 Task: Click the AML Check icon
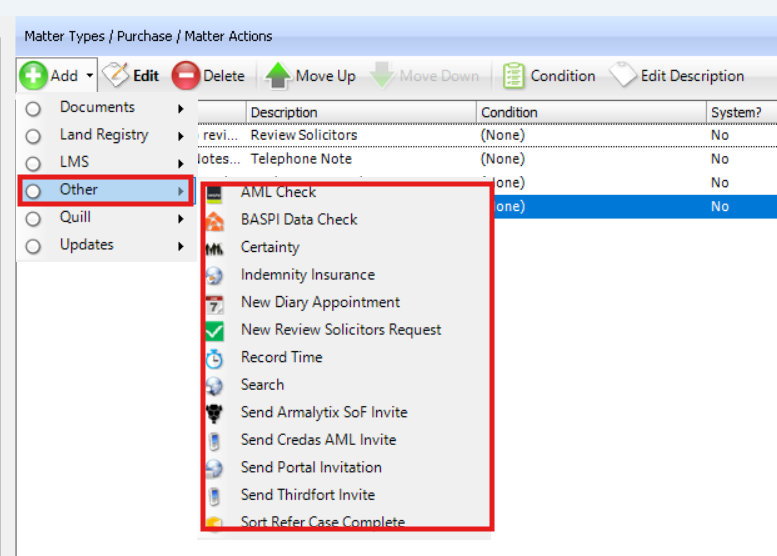coord(214,195)
